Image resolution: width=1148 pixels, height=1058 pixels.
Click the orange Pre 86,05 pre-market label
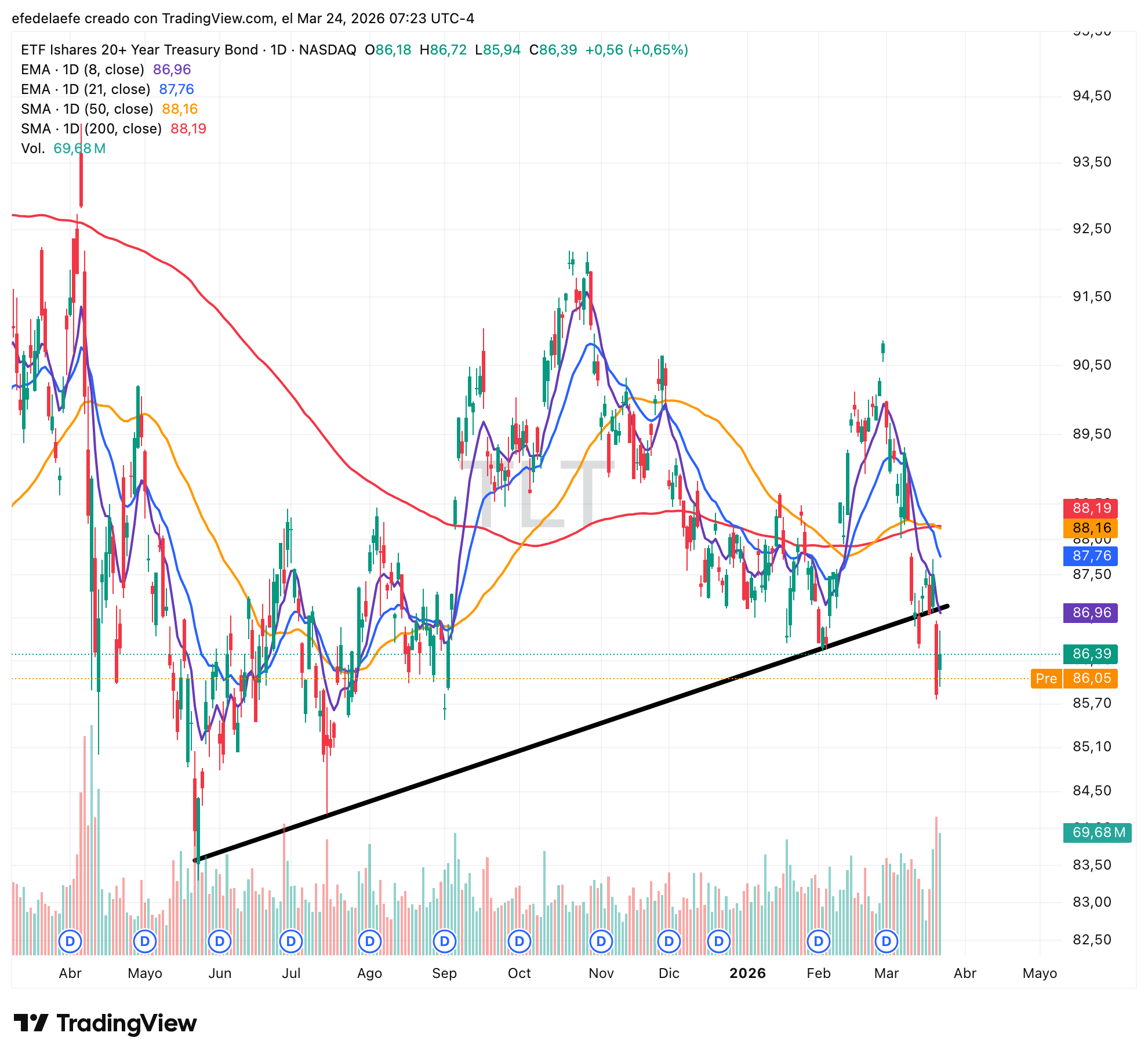[1074, 678]
